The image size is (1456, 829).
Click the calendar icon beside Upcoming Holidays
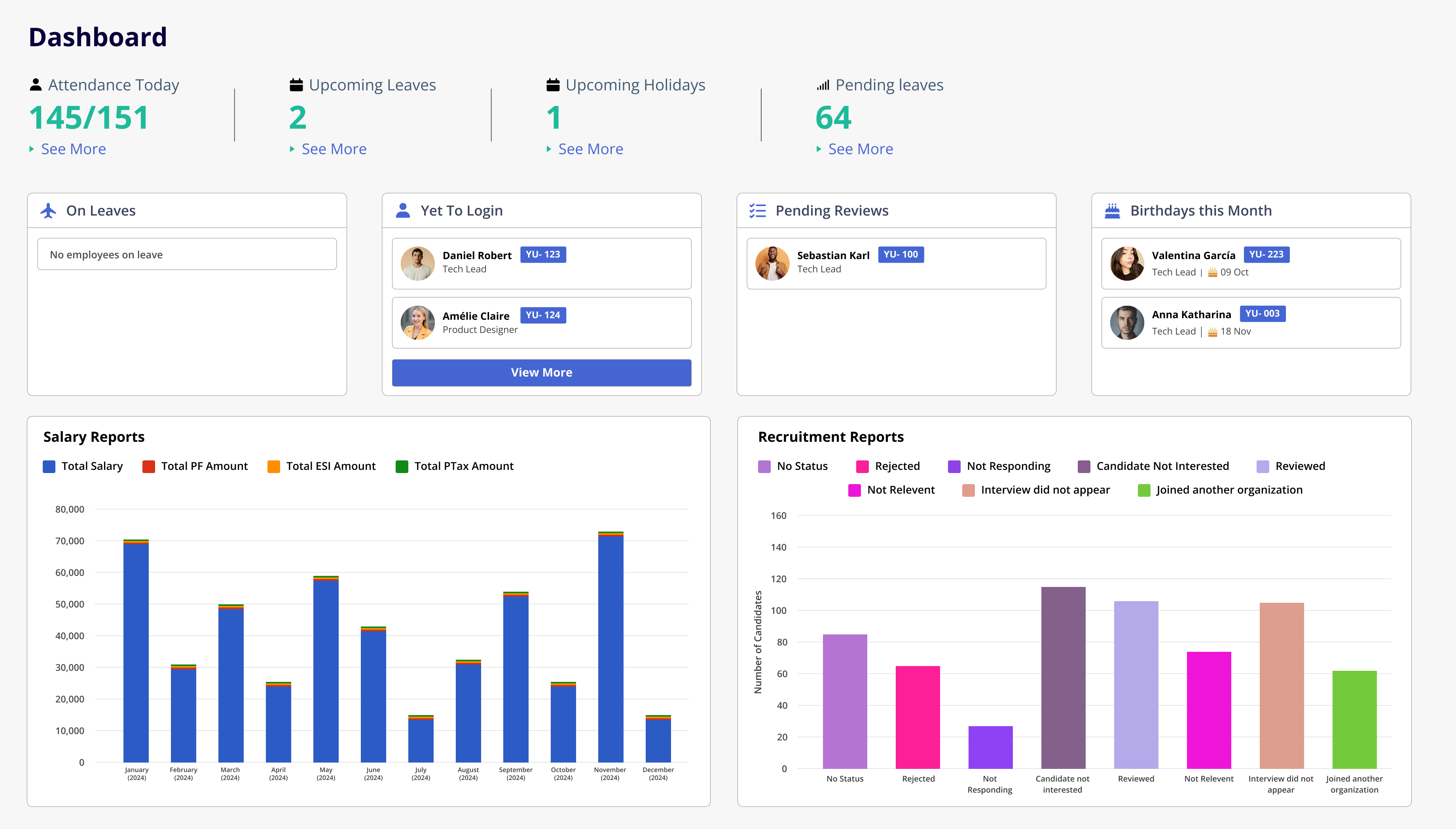click(x=553, y=85)
